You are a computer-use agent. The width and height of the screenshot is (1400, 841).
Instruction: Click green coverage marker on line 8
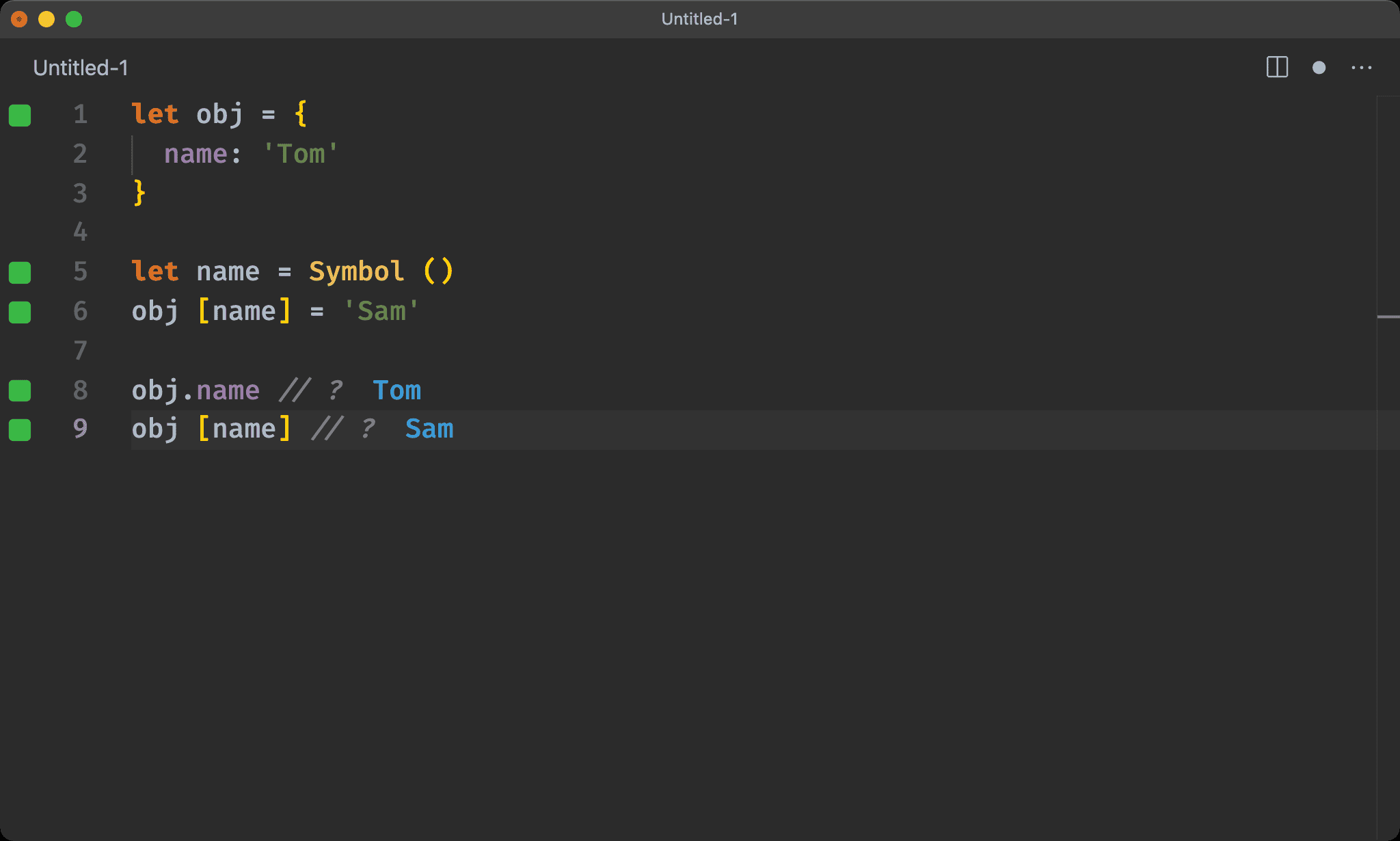click(x=20, y=390)
